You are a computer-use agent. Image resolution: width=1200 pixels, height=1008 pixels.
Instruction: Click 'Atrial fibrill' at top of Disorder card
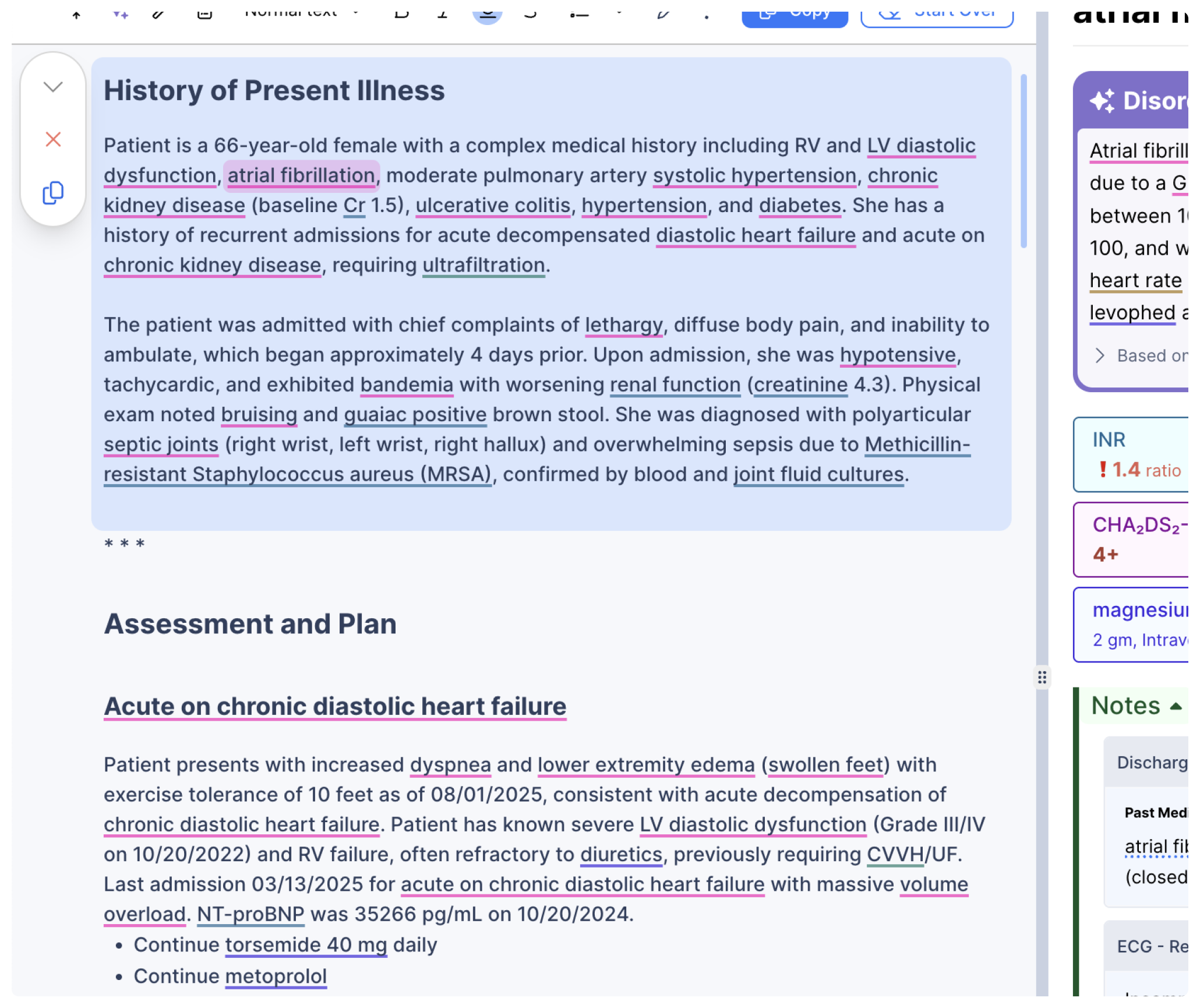1138,151
